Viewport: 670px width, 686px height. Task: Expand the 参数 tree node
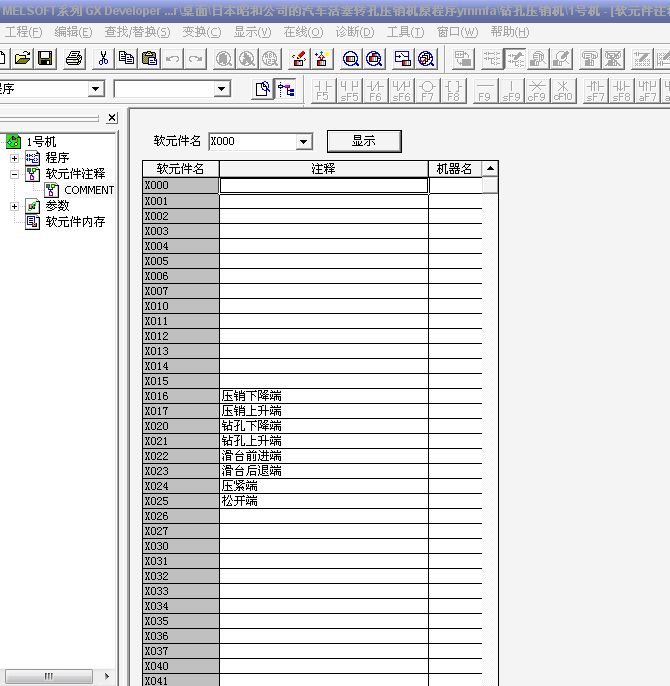click(14, 206)
